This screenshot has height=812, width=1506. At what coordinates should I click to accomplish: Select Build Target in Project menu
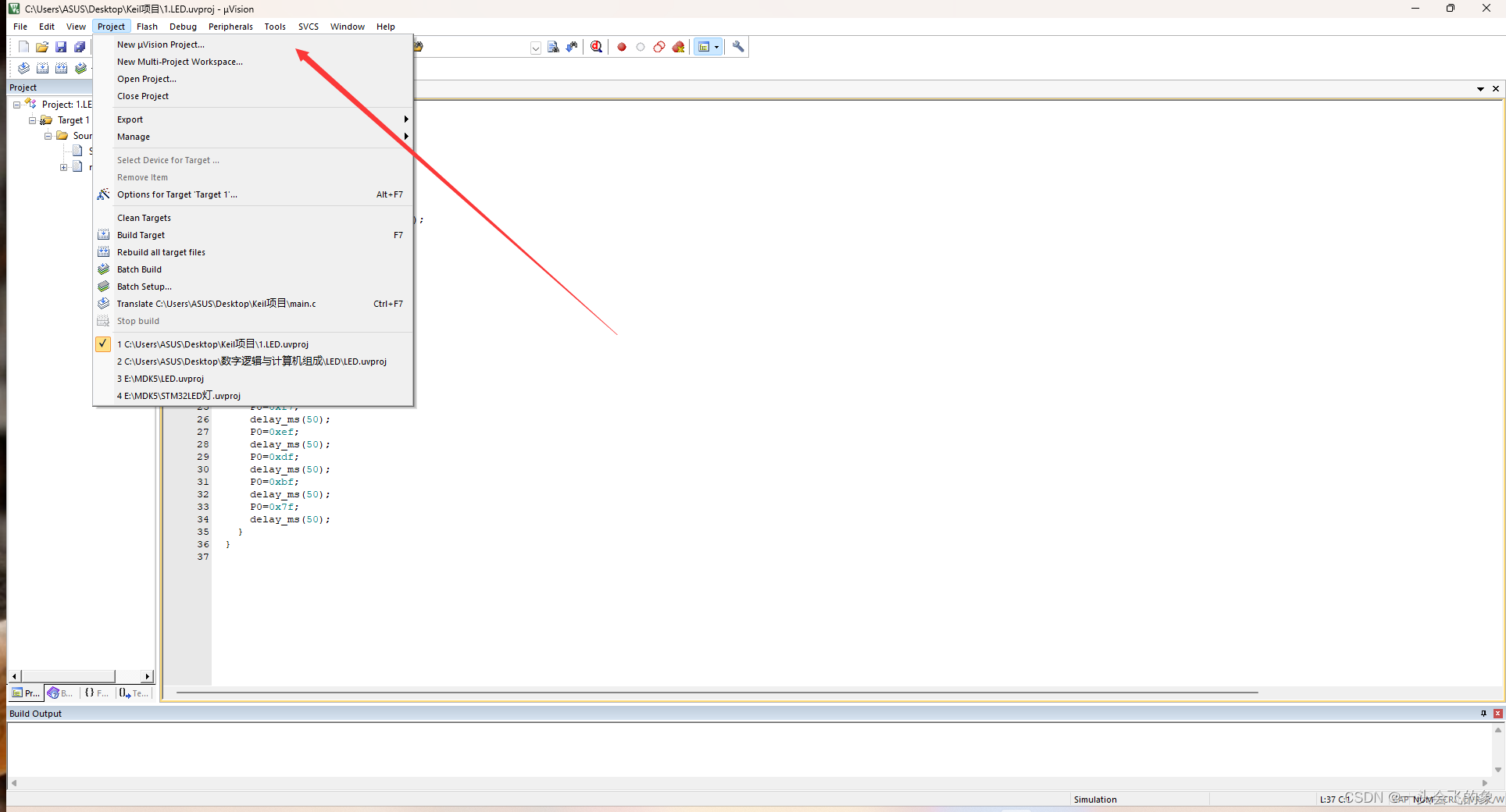tap(253, 235)
